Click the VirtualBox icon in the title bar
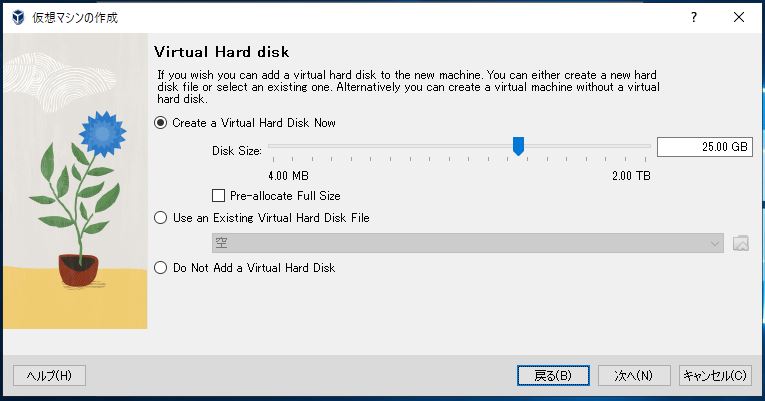The width and height of the screenshot is (765, 401). pyautogui.click(x=17, y=18)
